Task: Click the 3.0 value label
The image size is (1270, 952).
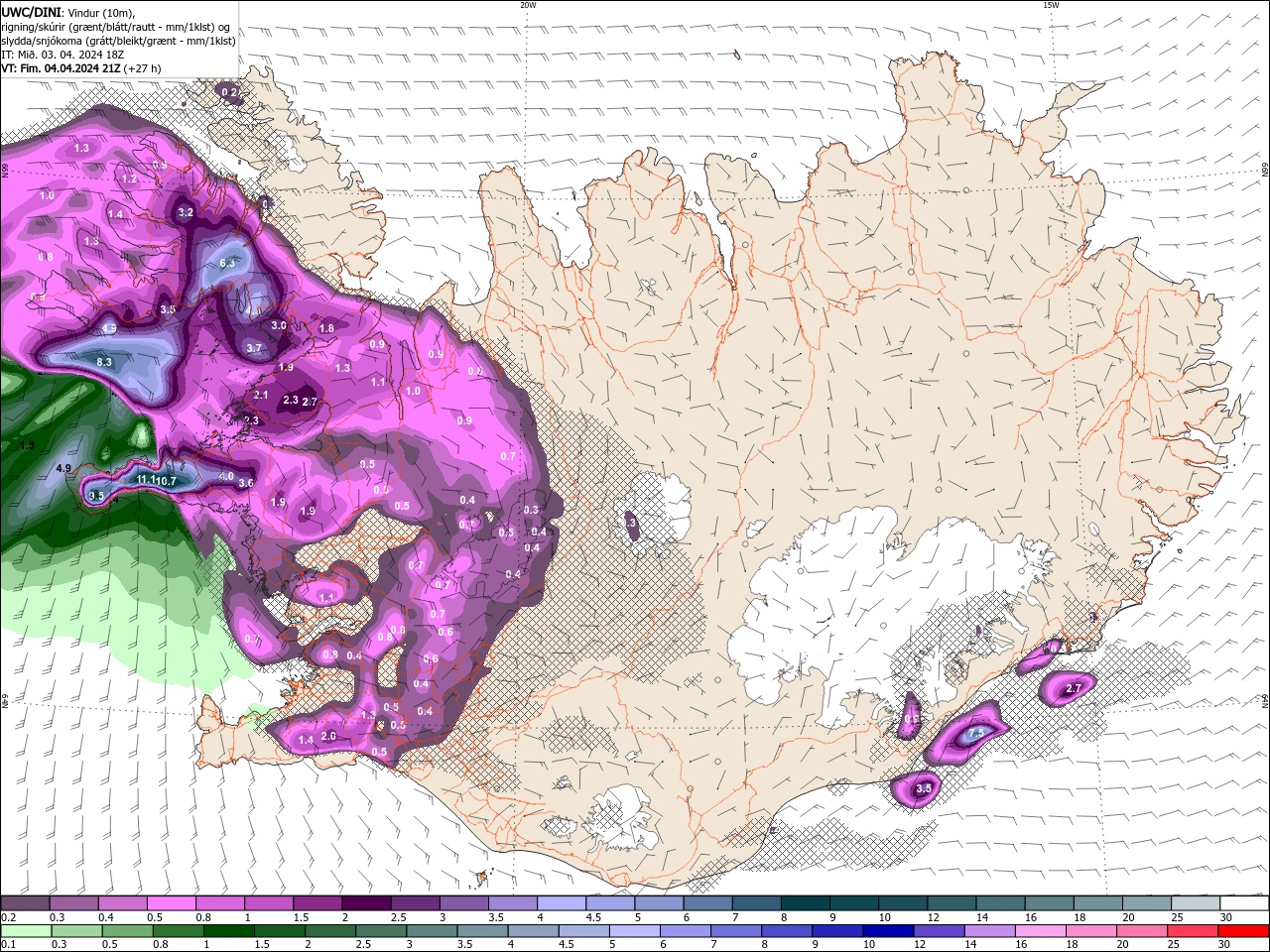Action: (279, 325)
